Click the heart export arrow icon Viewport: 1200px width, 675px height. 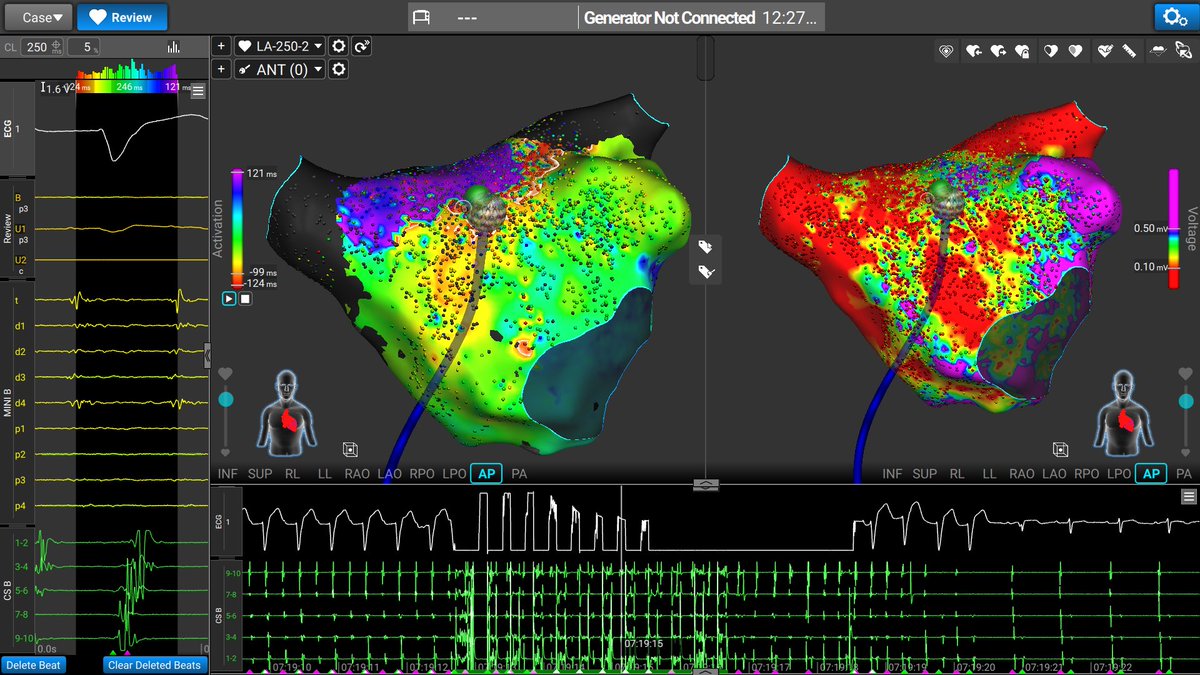pyautogui.click(x=997, y=51)
